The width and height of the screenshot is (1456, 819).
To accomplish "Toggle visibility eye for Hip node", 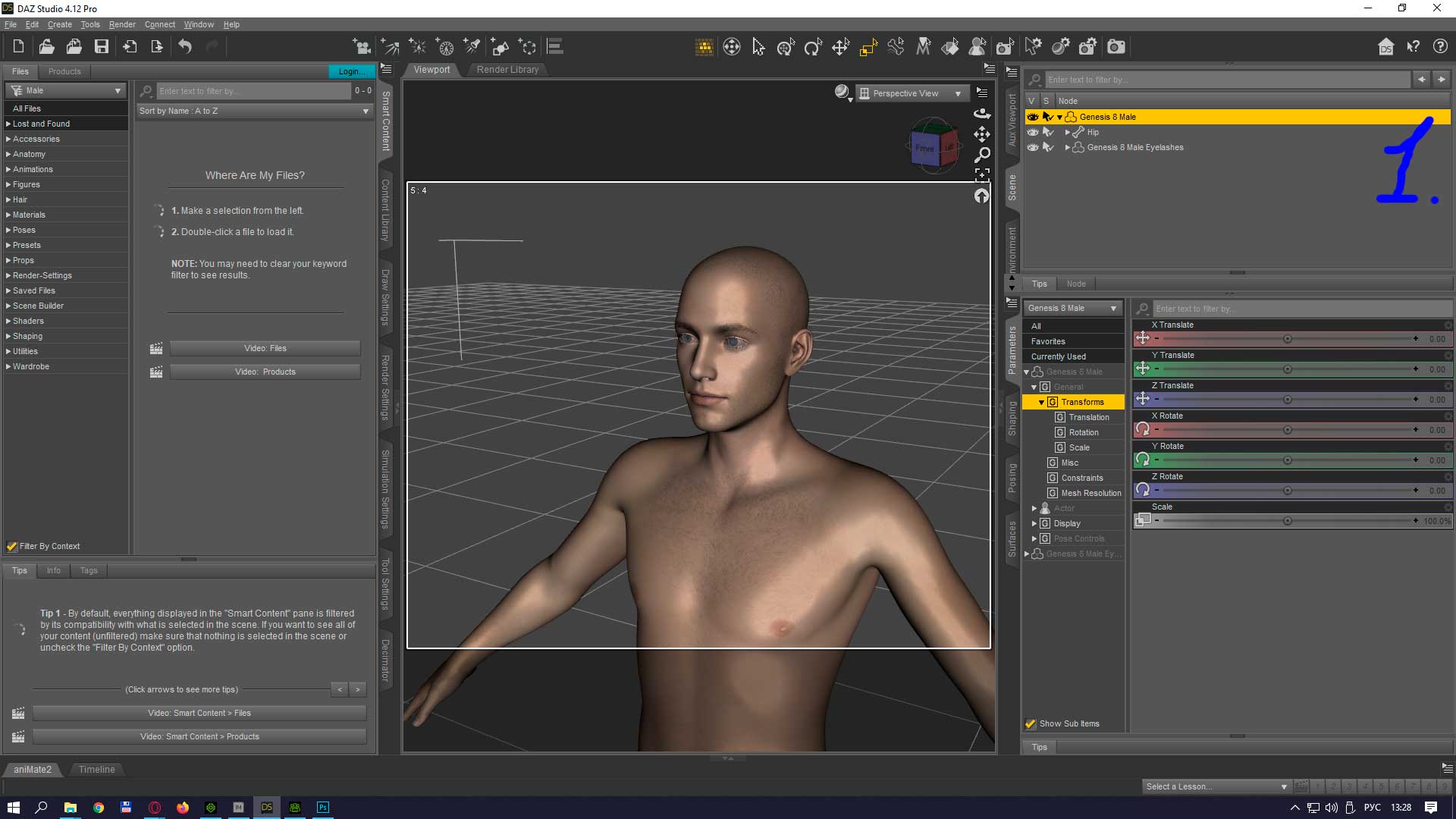I will 1033,132.
